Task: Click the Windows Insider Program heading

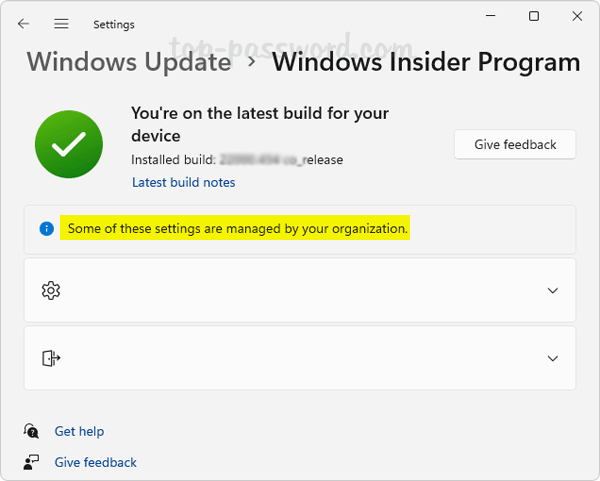Action: pos(426,62)
